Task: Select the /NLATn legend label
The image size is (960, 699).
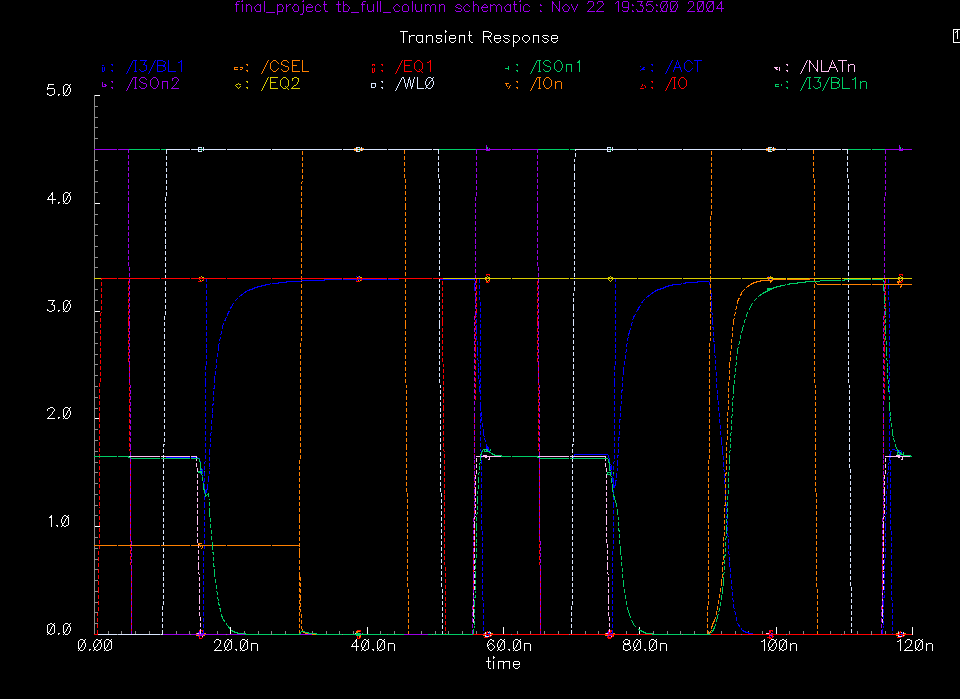Action: coord(827,67)
